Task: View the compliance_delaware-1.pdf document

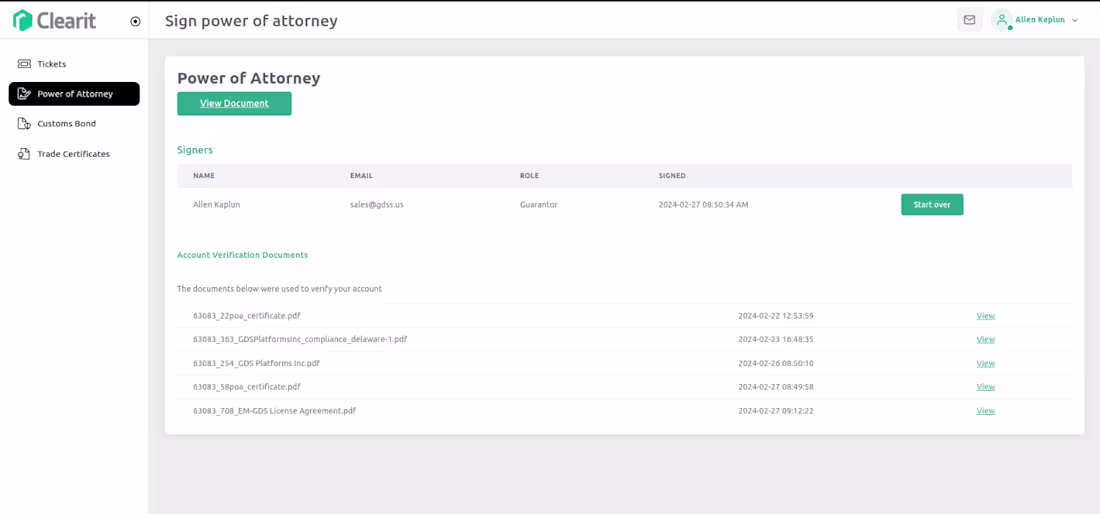Action: pos(986,339)
